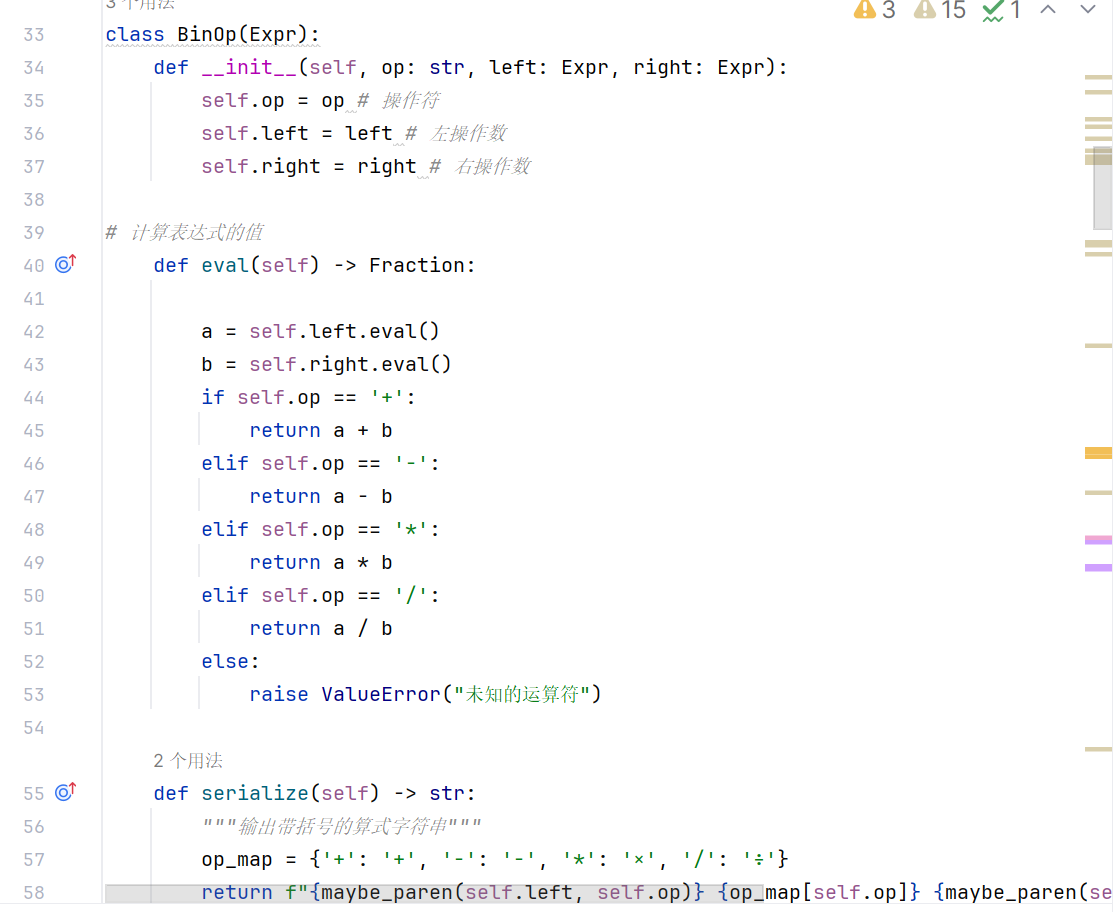Image resolution: width=1113 pixels, height=912 pixels.
Task: Click the orange warning stripe in the error gutter
Action: (x=1098, y=453)
